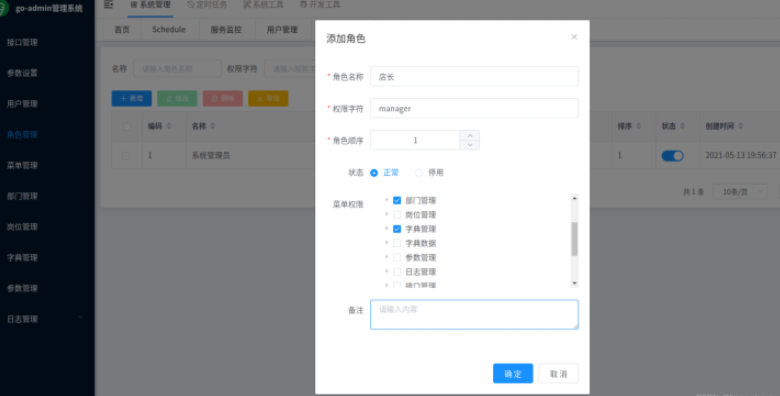The image size is (780, 396).
Task: Select the 停用 status radio button
Action: coord(419,173)
